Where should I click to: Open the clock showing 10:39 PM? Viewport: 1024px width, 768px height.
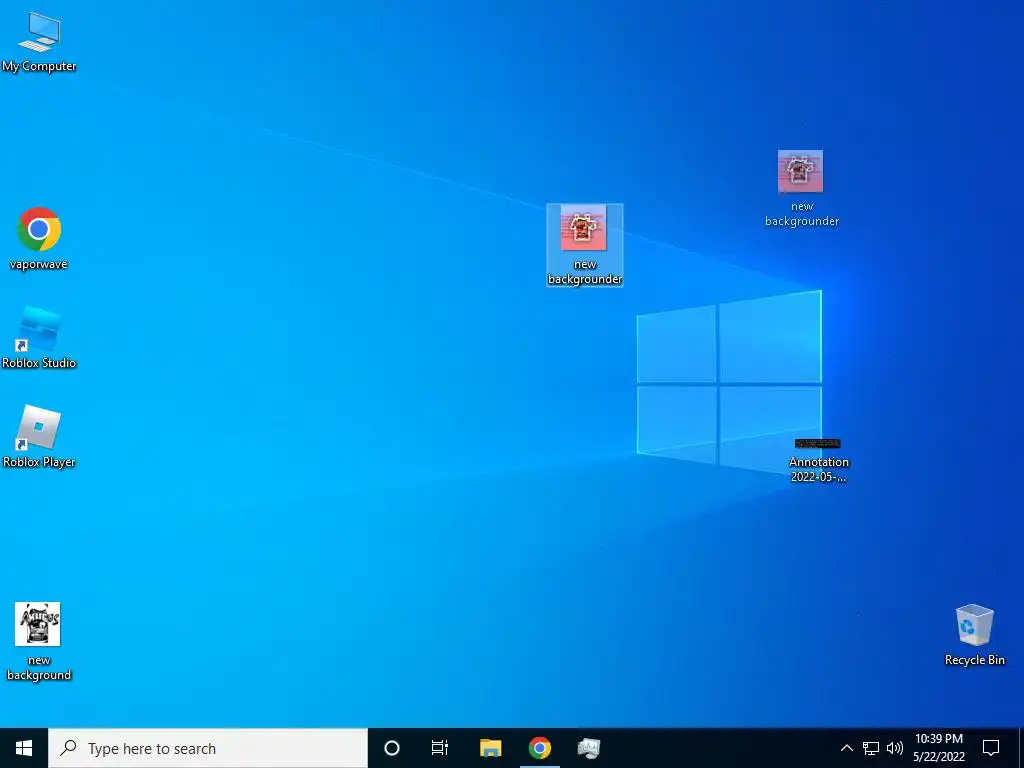click(938, 748)
